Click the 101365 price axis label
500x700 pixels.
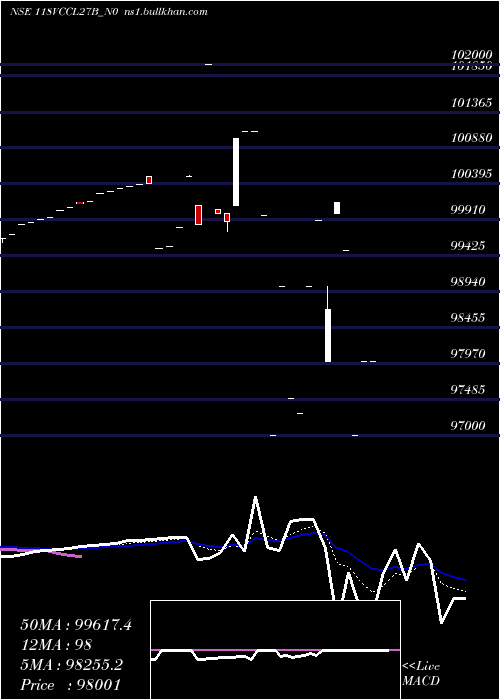click(x=471, y=103)
